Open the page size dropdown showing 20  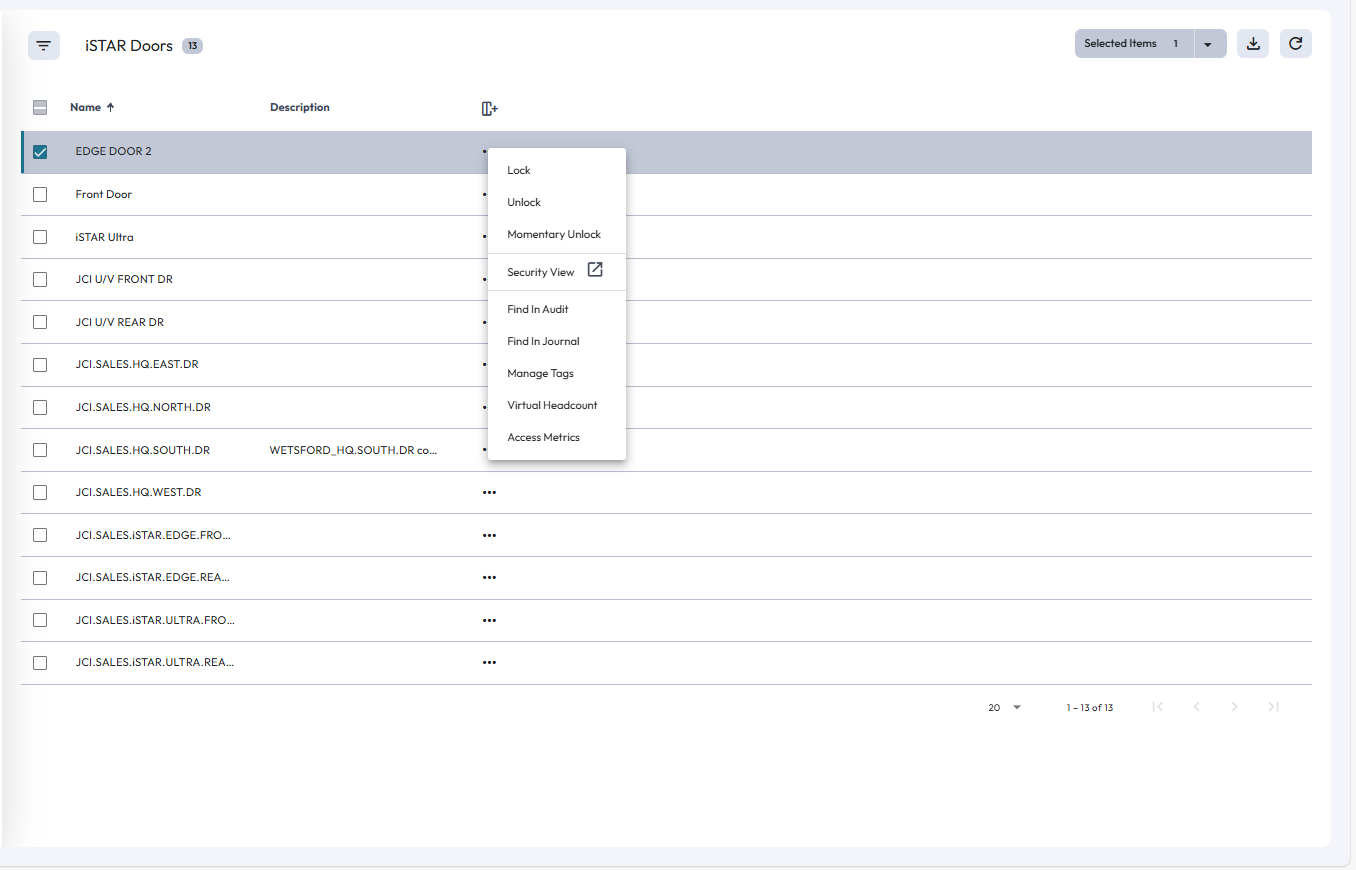coord(1003,707)
